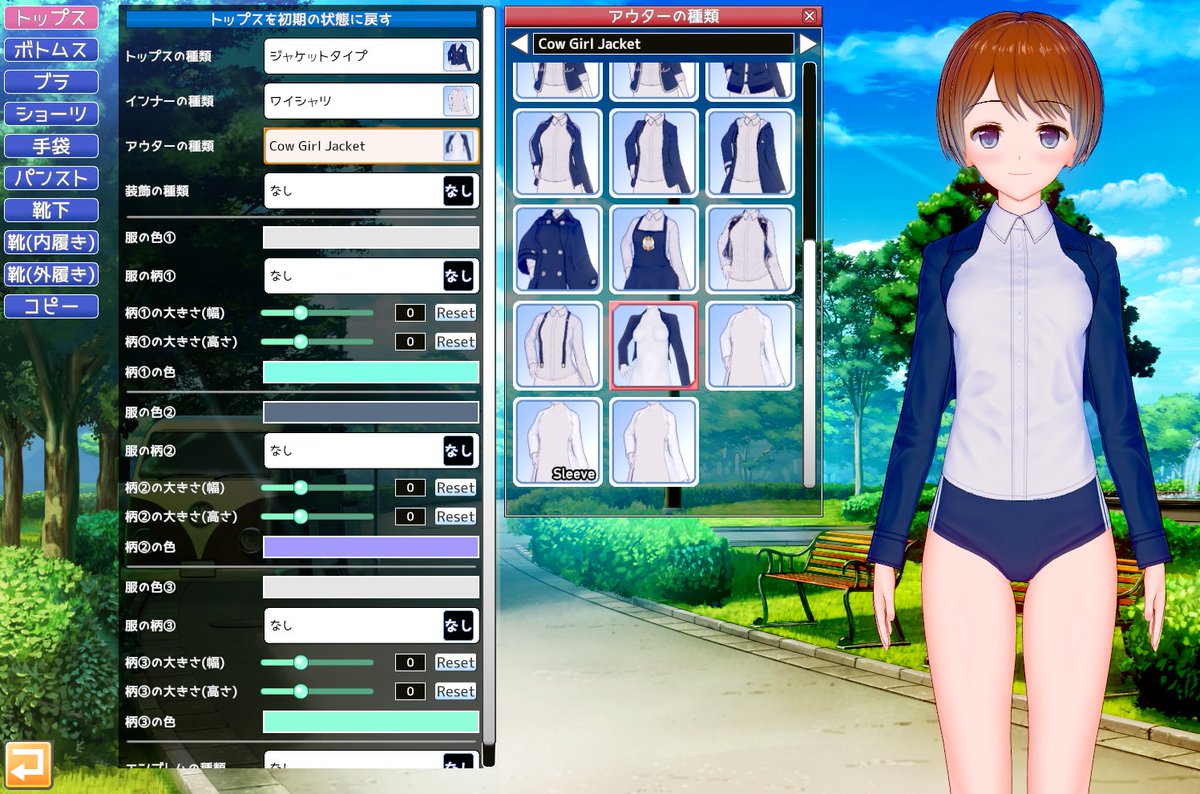
Task: Adjust the 柄②の大きさ(幅) slider
Action: 300,487
